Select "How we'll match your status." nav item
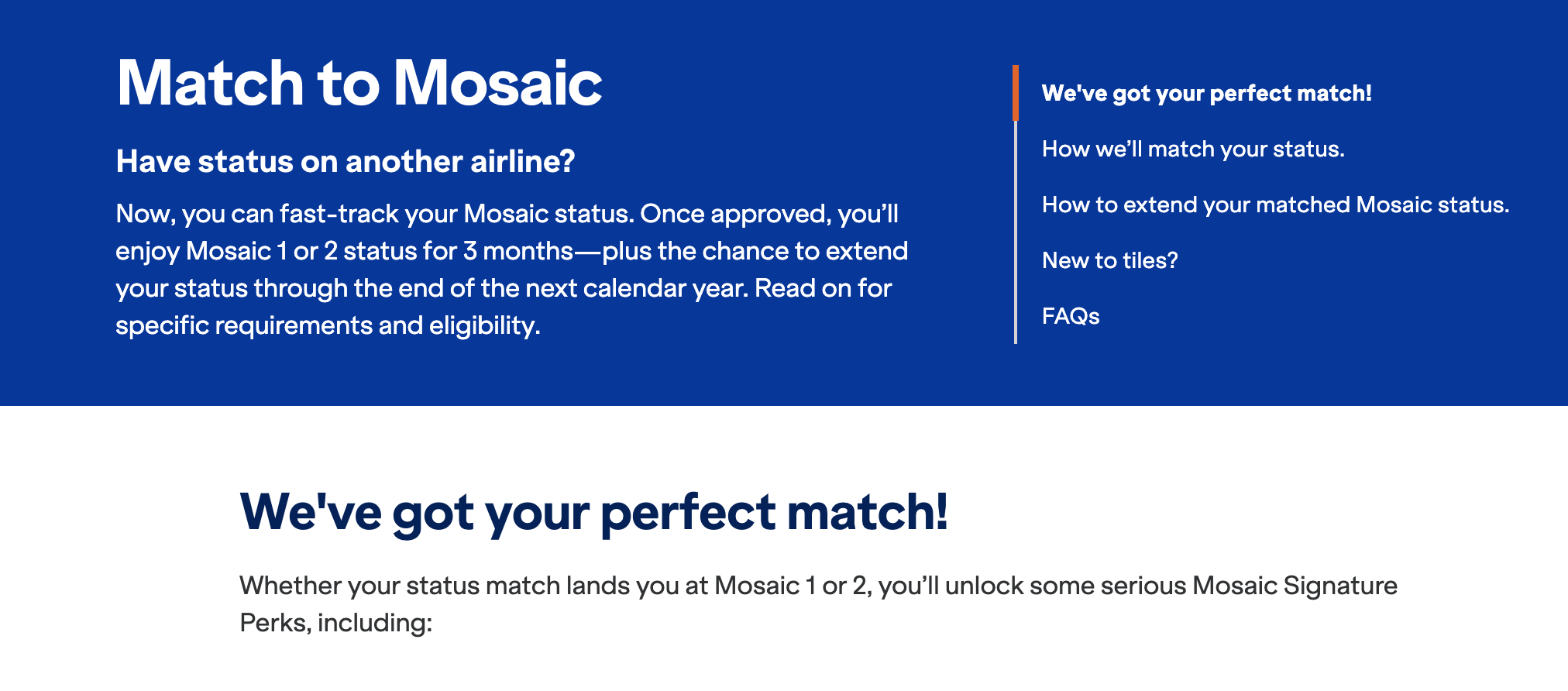Image resolution: width=1568 pixels, height=691 pixels. point(1195,149)
